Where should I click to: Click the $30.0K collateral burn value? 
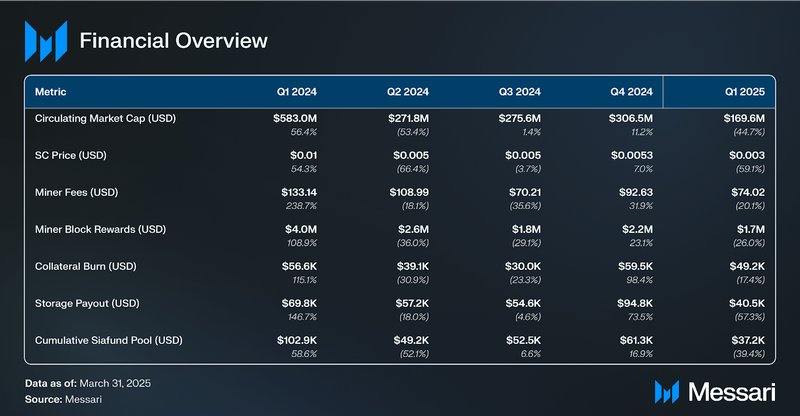click(x=523, y=266)
